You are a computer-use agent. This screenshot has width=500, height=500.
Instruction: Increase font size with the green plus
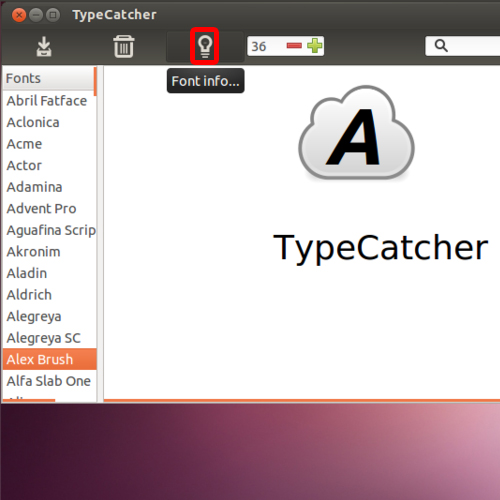click(315, 46)
